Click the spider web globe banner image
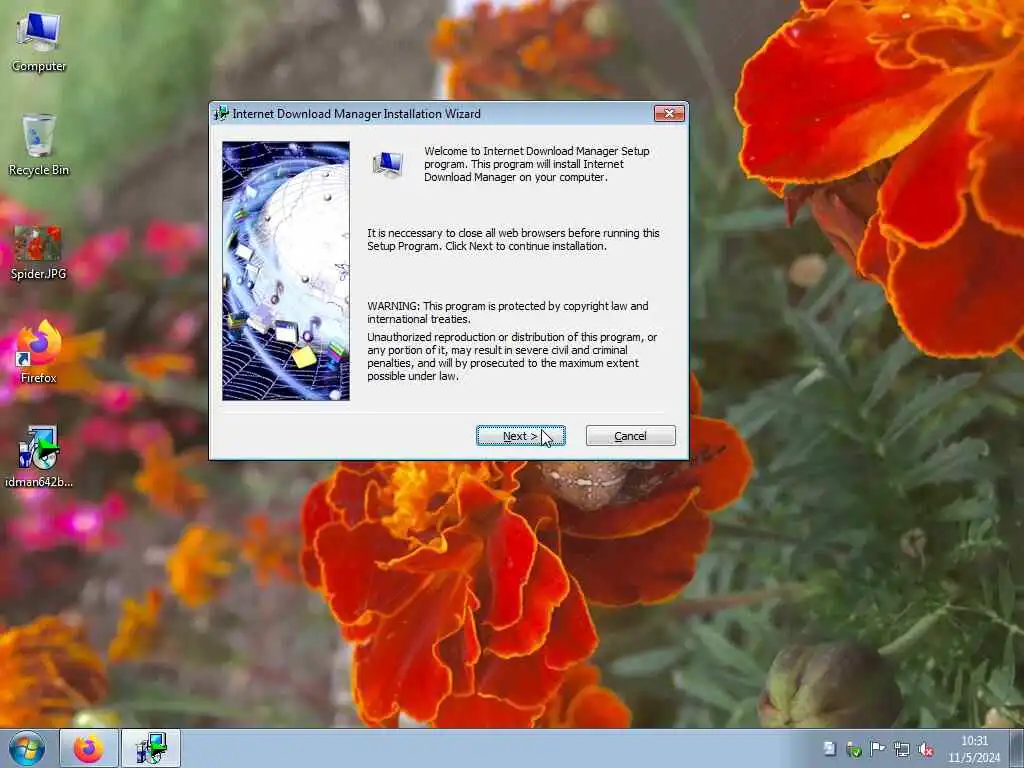This screenshot has width=1024, height=768. click(x=285, y=270)
